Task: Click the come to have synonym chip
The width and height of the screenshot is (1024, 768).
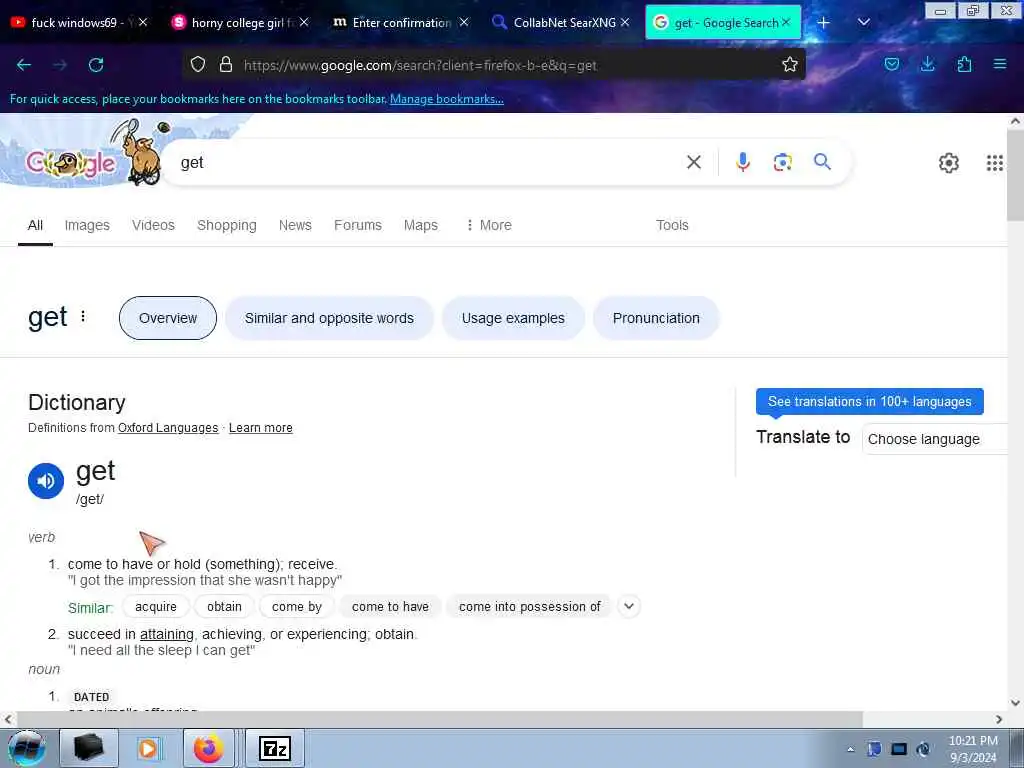Action: pos(390,607)
